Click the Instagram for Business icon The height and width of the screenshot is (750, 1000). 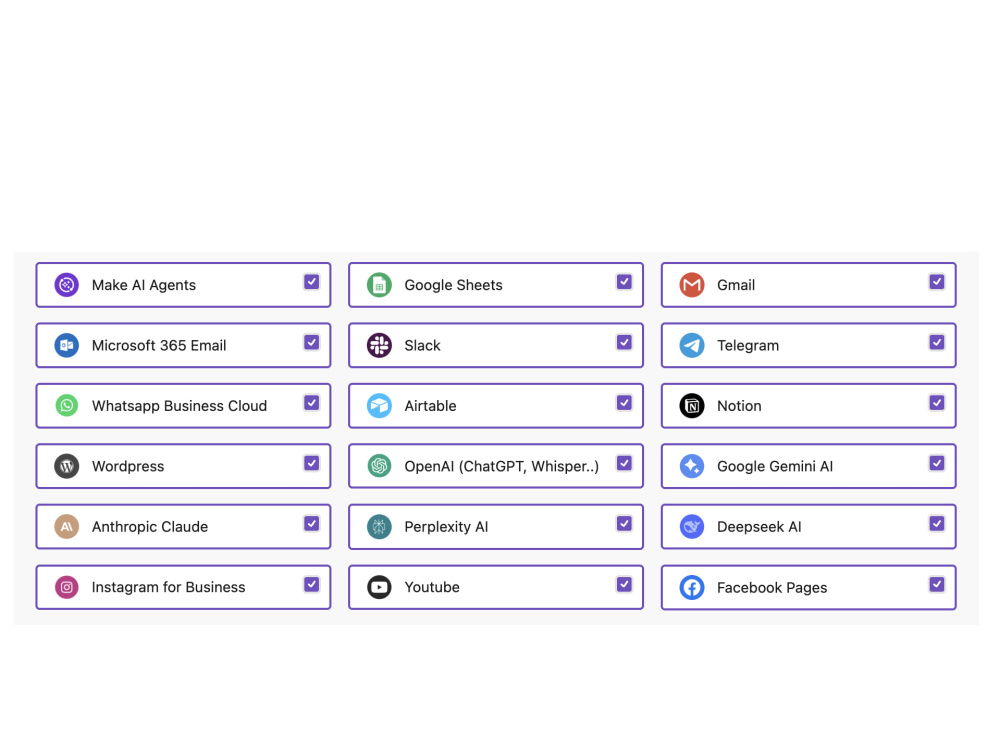tap(67, 587)
